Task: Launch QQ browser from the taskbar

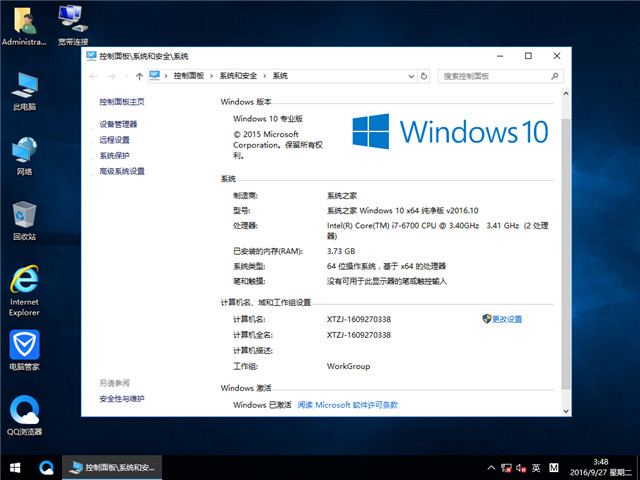Action: [x=46, y=468]
